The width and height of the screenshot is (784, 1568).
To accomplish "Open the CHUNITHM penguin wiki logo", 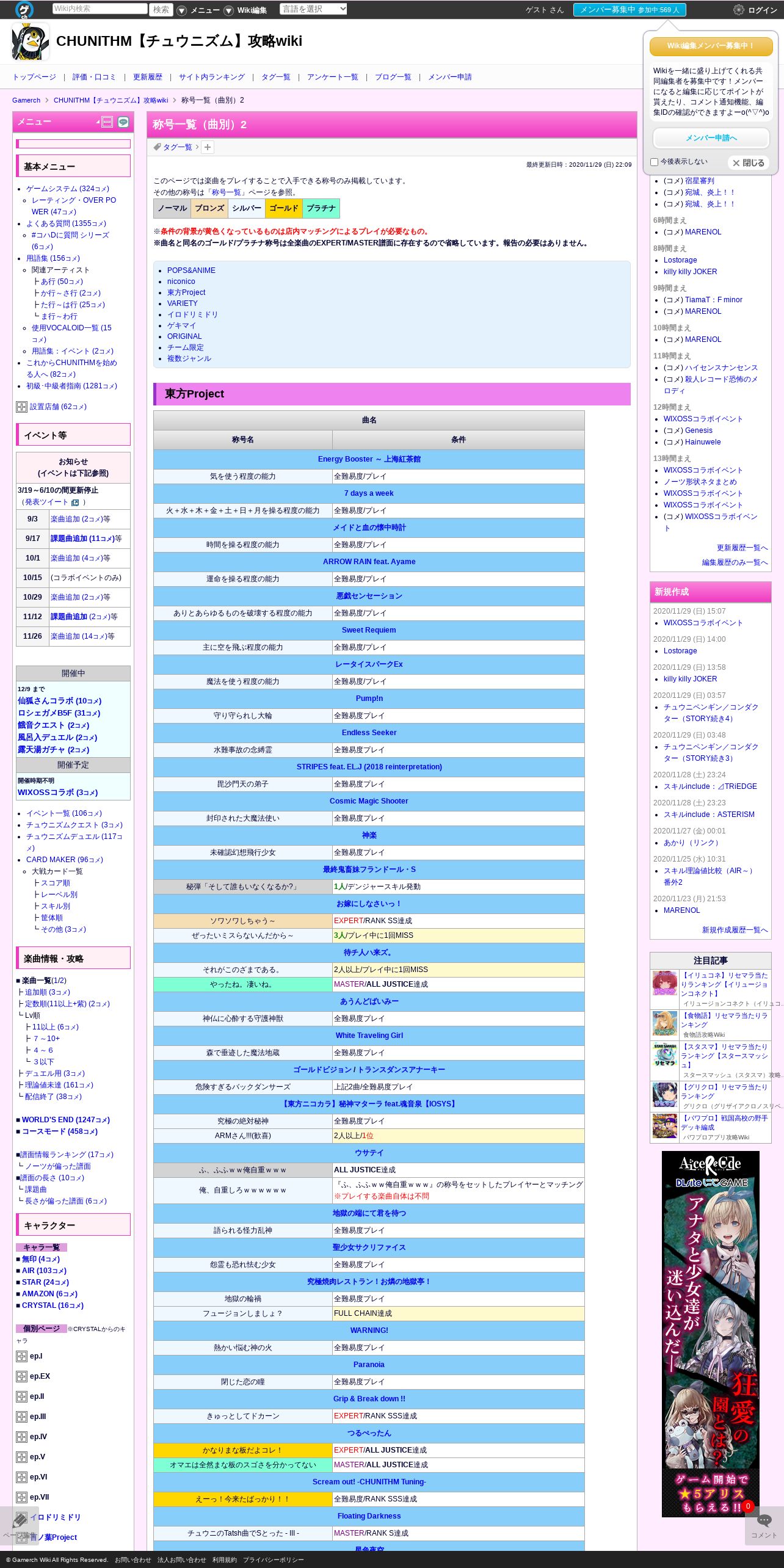I will [x=31, y=42].
